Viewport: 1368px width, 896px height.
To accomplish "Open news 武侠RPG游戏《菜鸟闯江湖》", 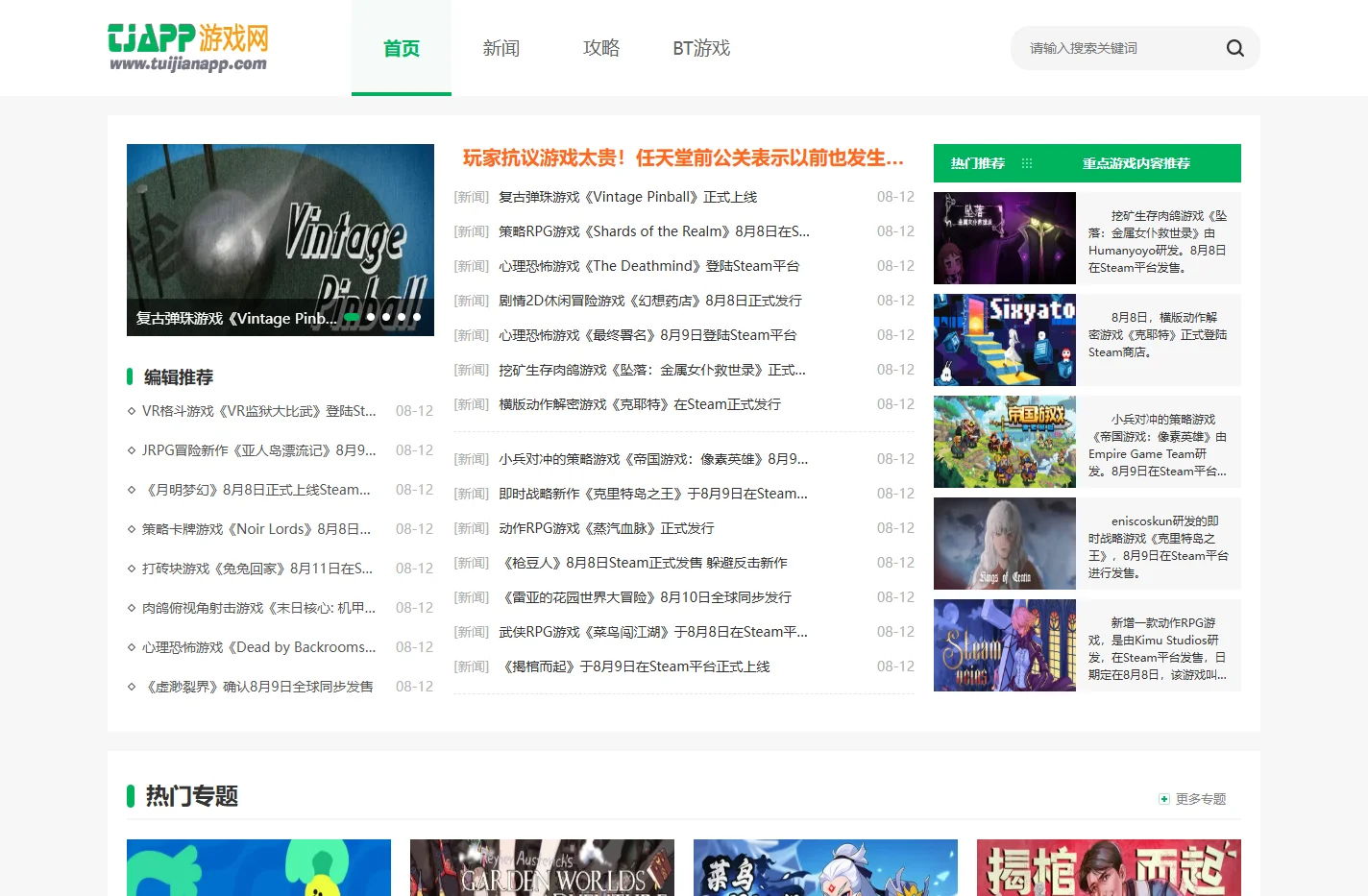I will 653,632.
